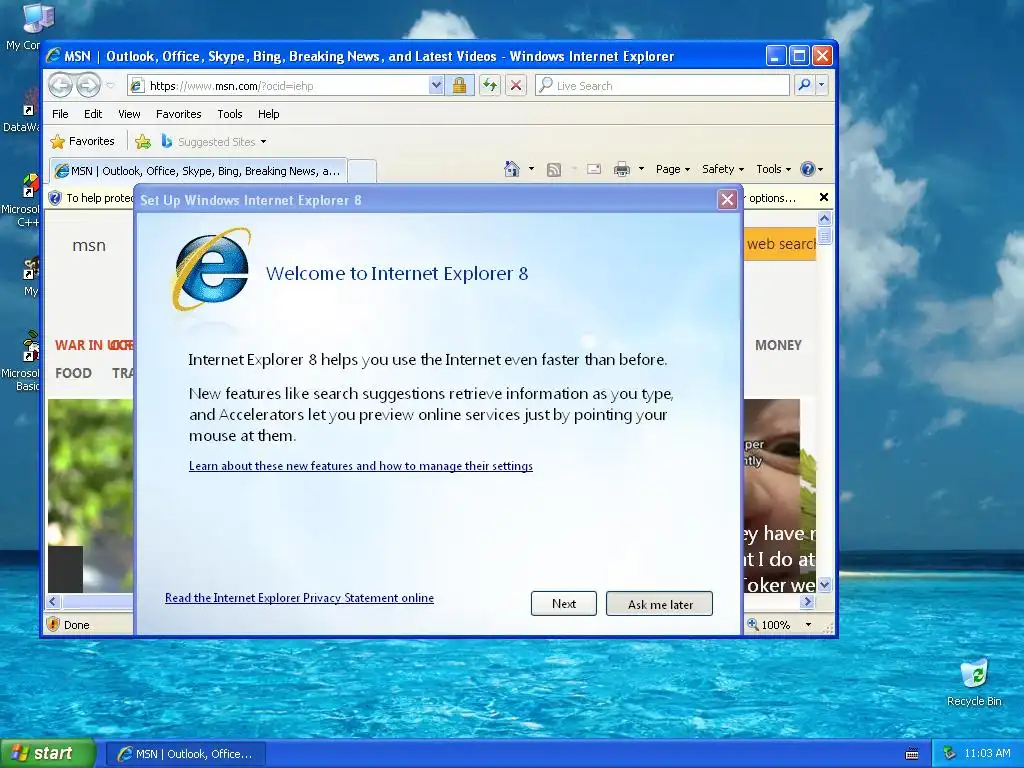Click the search magnifier button
Image resolution: width=1024 pixels, height=768 pixels.
[805, 86]
